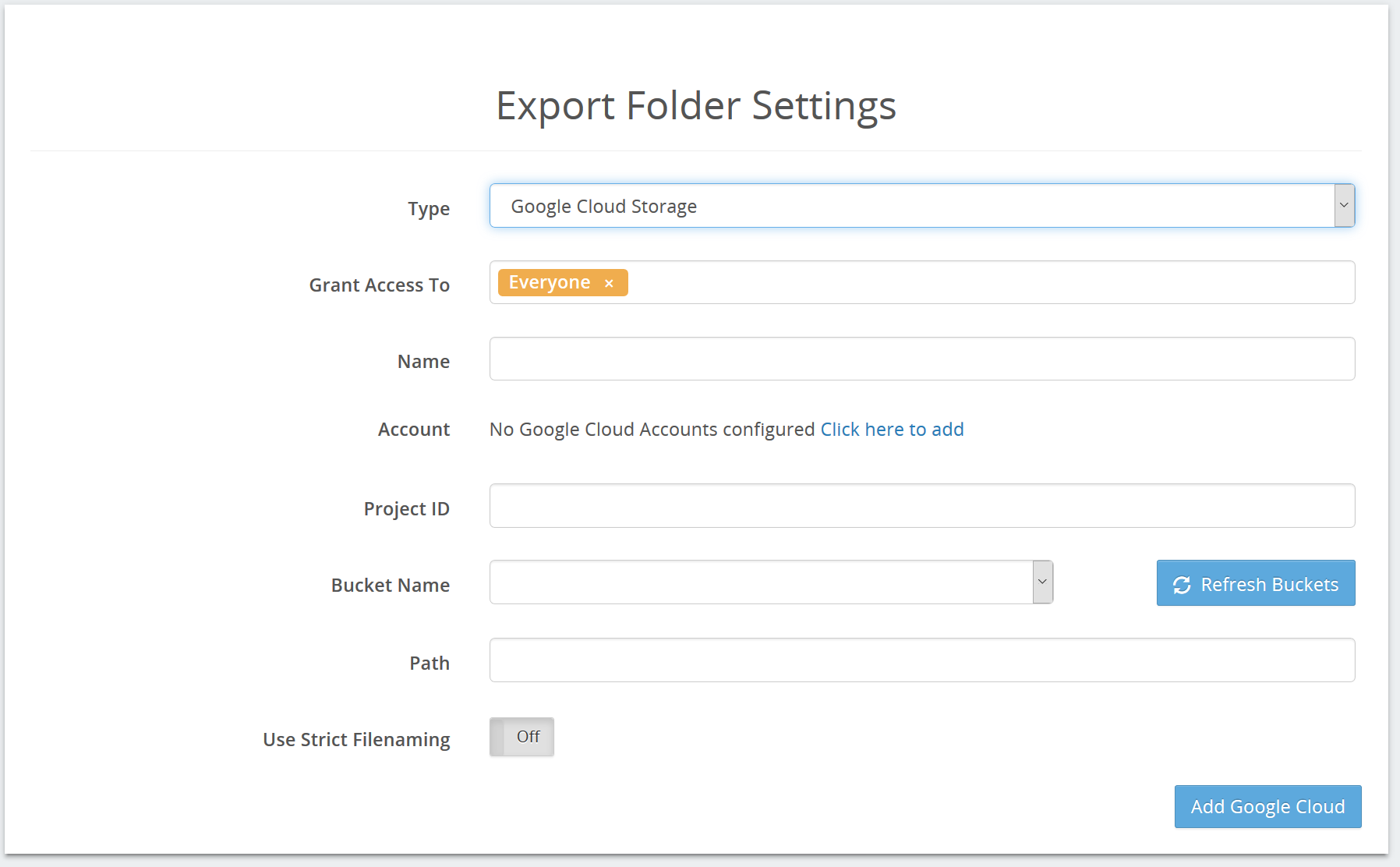Click the Grant Access To label
Viewport: 1400px width, 867px height.
tap(380, 285)
